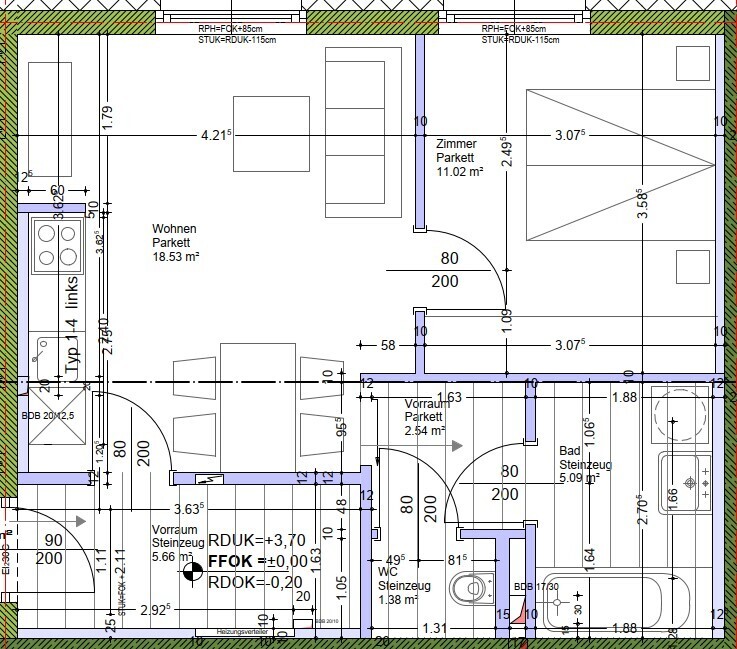Click the 90/200 entrance door label
Screen dimensions: 737x649
[x=49, y=549]
